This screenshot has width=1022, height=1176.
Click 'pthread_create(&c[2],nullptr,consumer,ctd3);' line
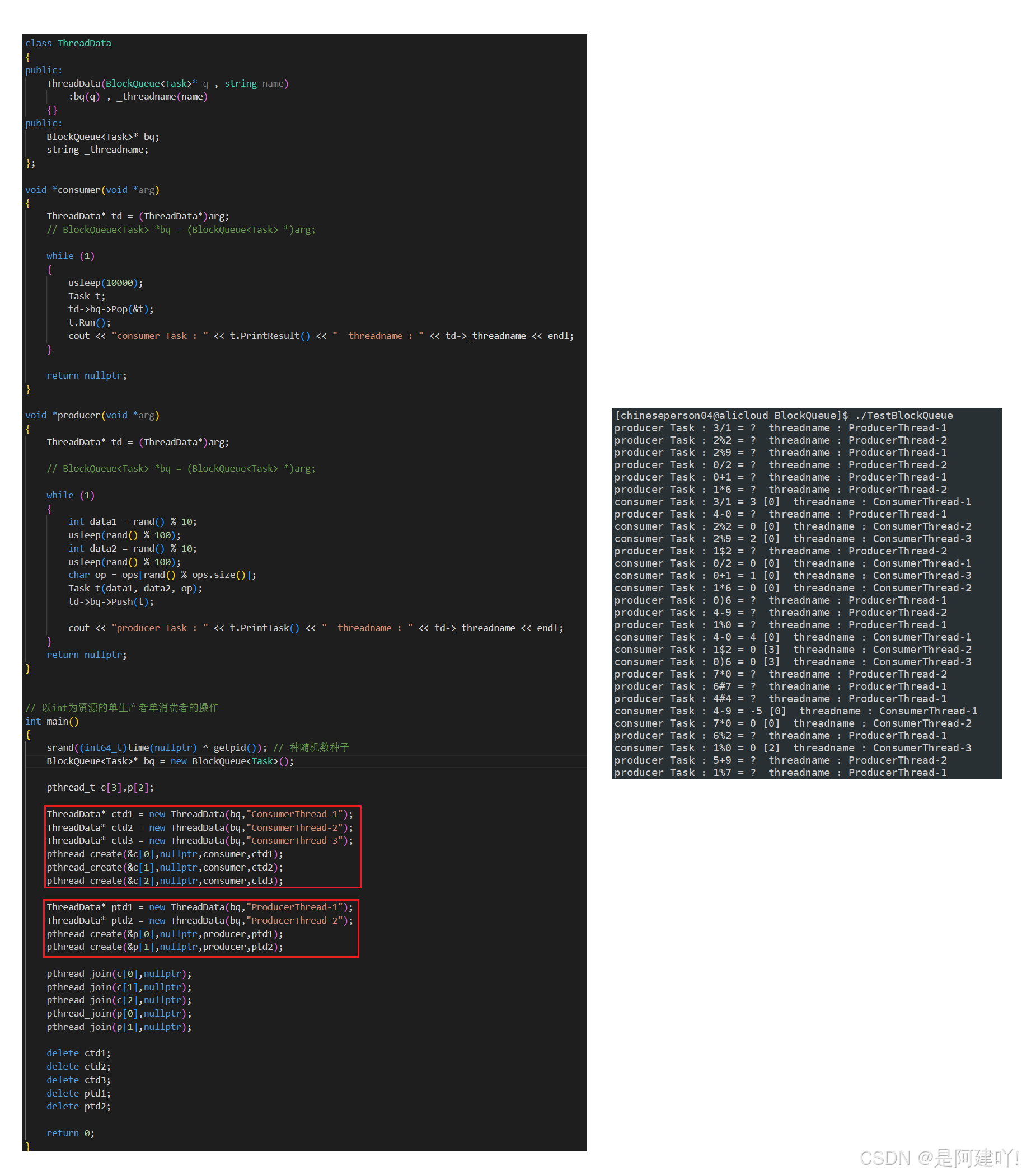[x=166, y=881]
